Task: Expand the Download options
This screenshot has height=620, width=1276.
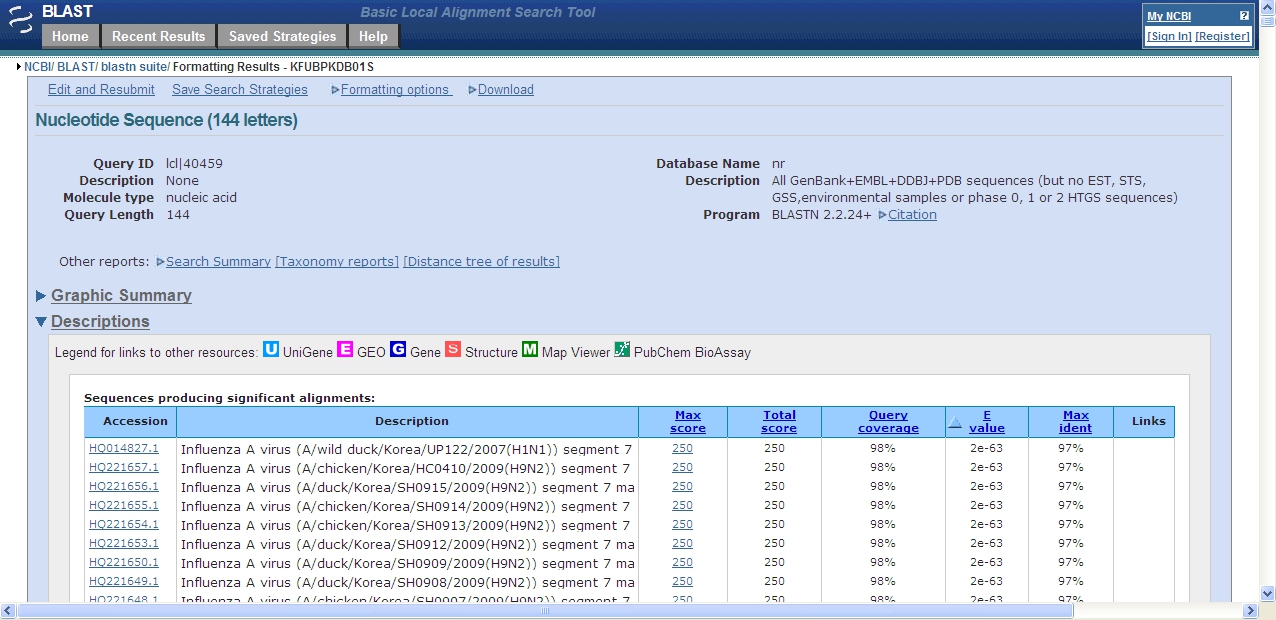Action: pos(505,90)
